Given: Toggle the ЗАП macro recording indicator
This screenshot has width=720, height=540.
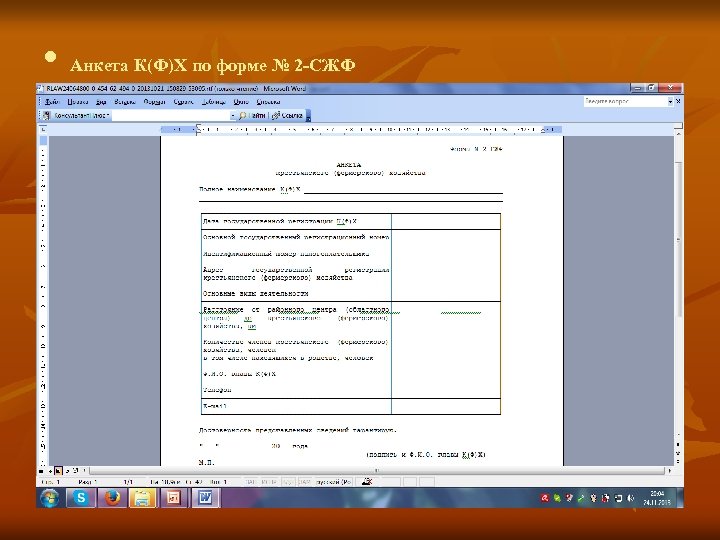Looking at the screenshot, I should coord(251,482).
